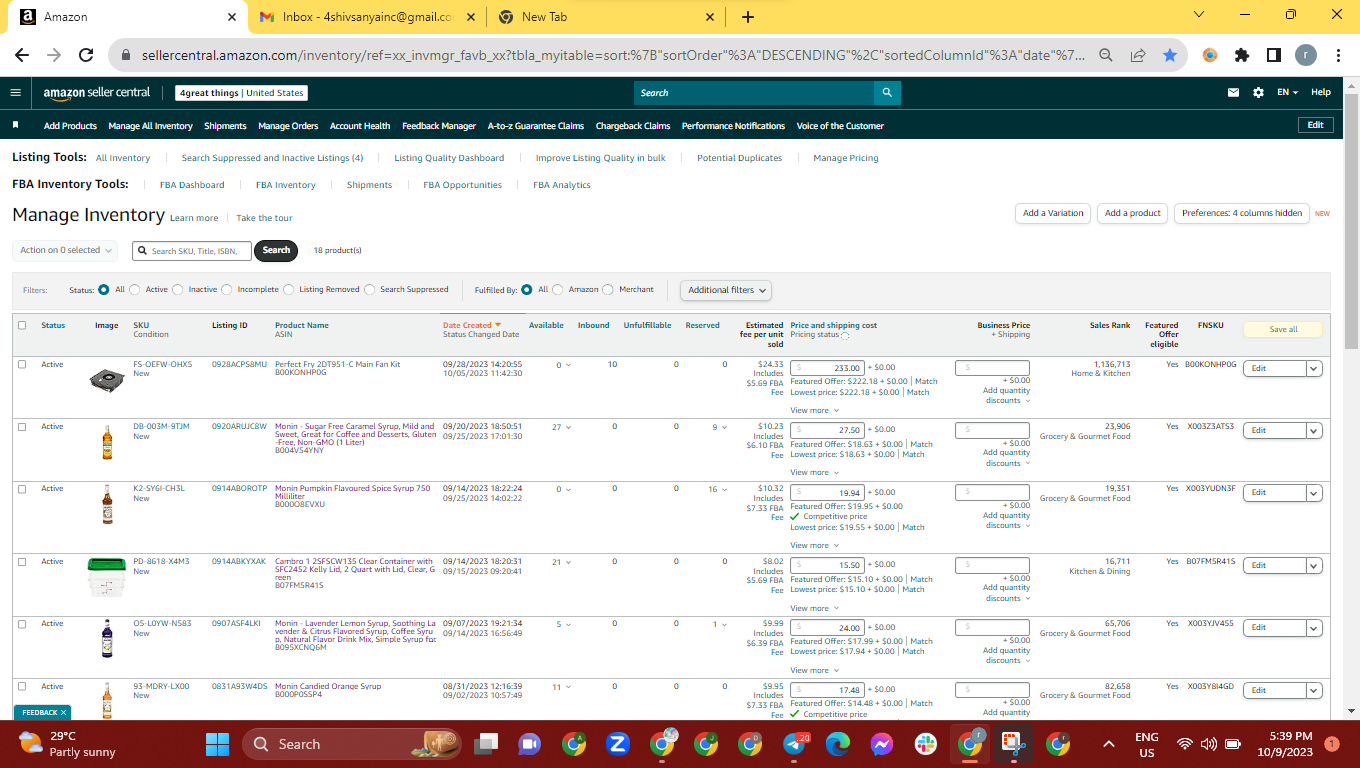Open the Manage Orders menu
This screenshot has width=1360, height=768.
click(x=288, y=126)
